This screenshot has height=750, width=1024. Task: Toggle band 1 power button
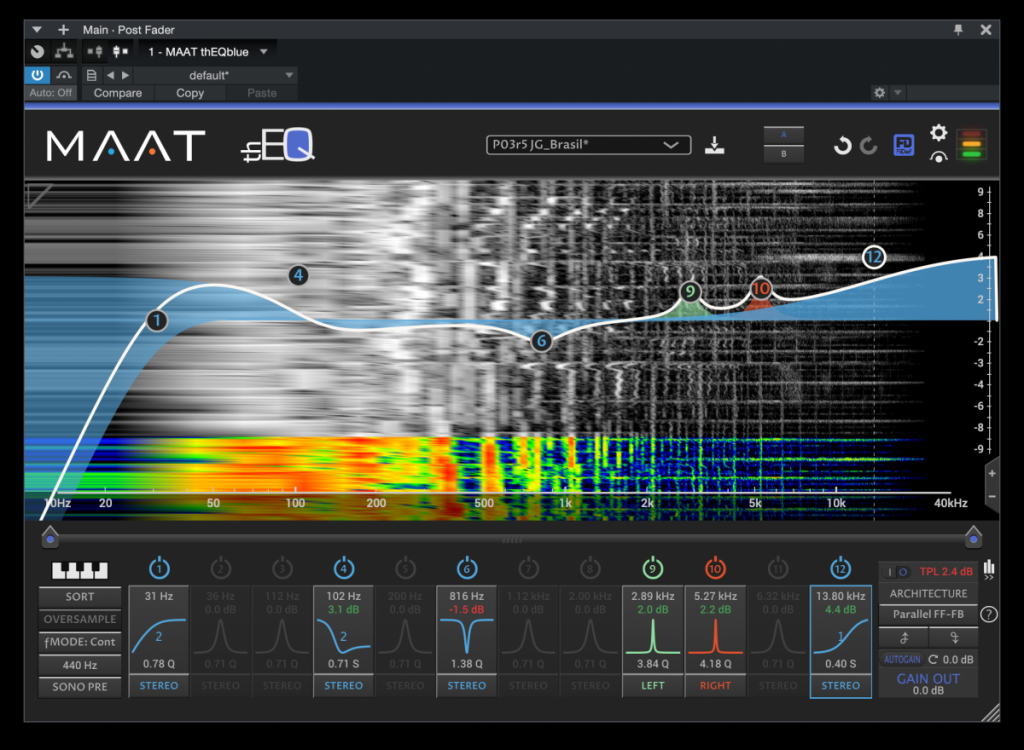[159, 568]
